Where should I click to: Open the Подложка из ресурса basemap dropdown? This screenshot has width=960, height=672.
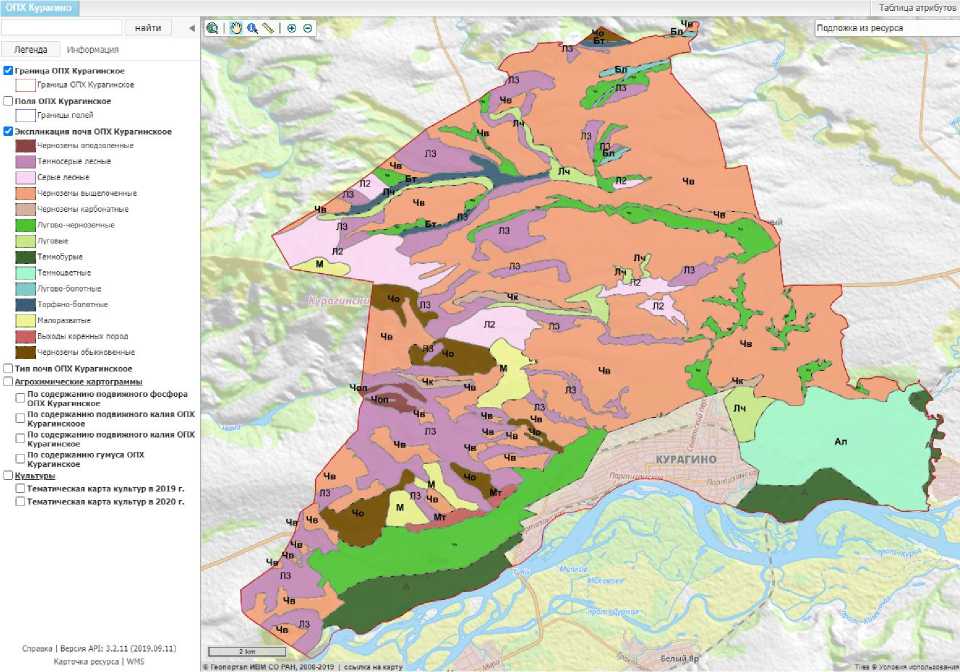886,28
